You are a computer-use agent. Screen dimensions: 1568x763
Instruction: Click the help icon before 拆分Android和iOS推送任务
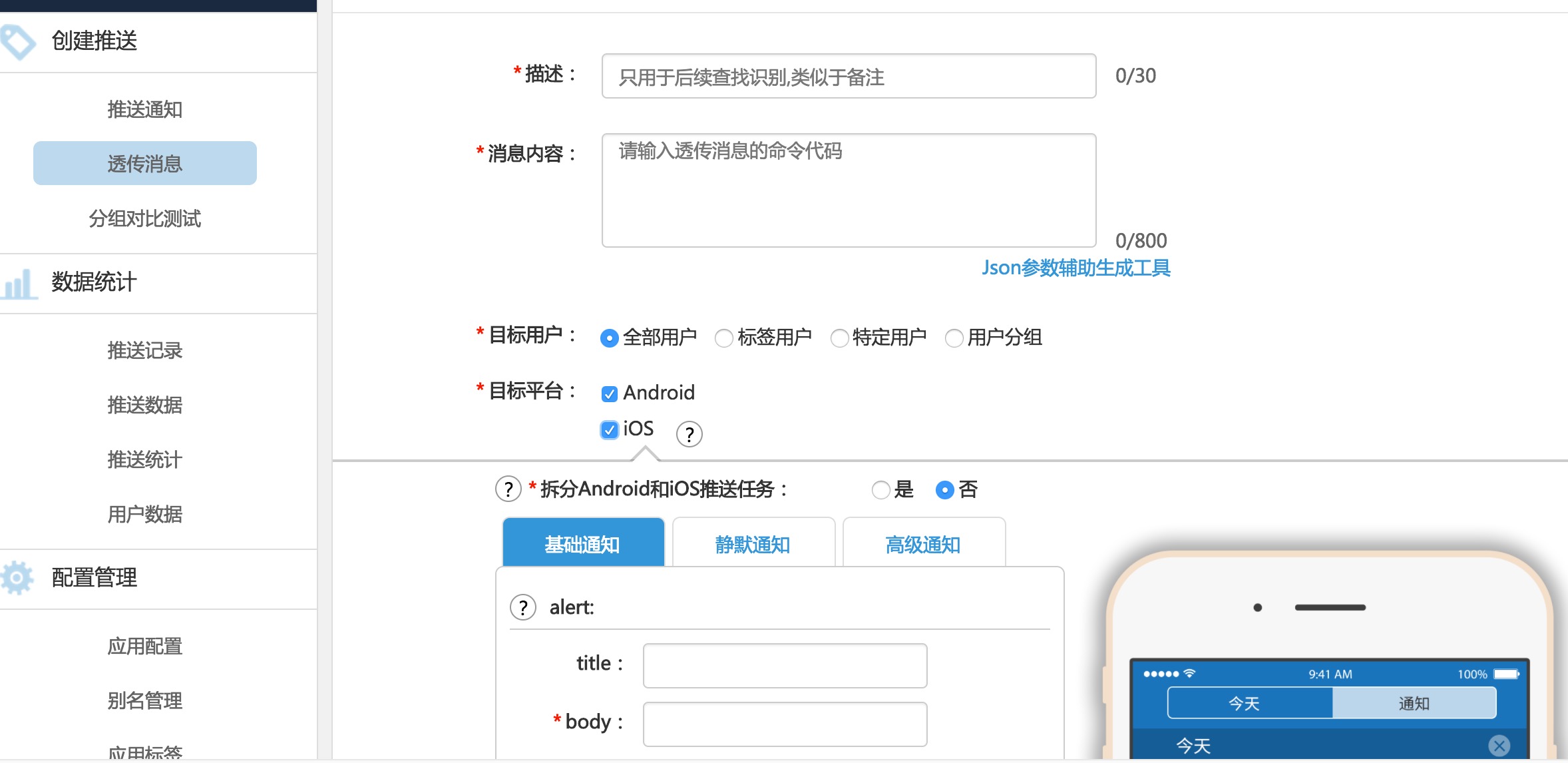508,489
